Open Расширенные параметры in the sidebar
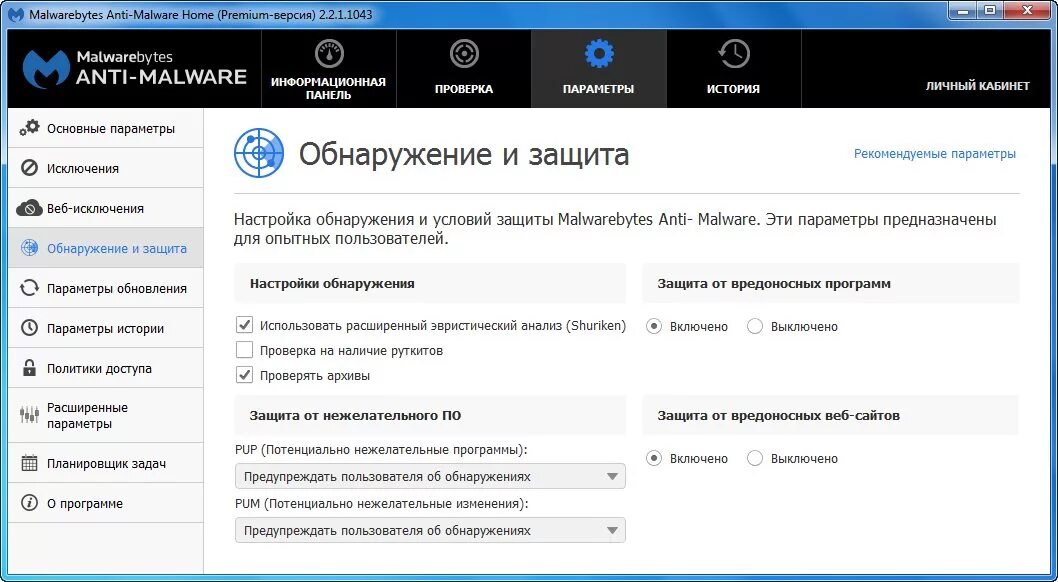Viewport: 1058px width, 582px height. (x=105, y=415)
